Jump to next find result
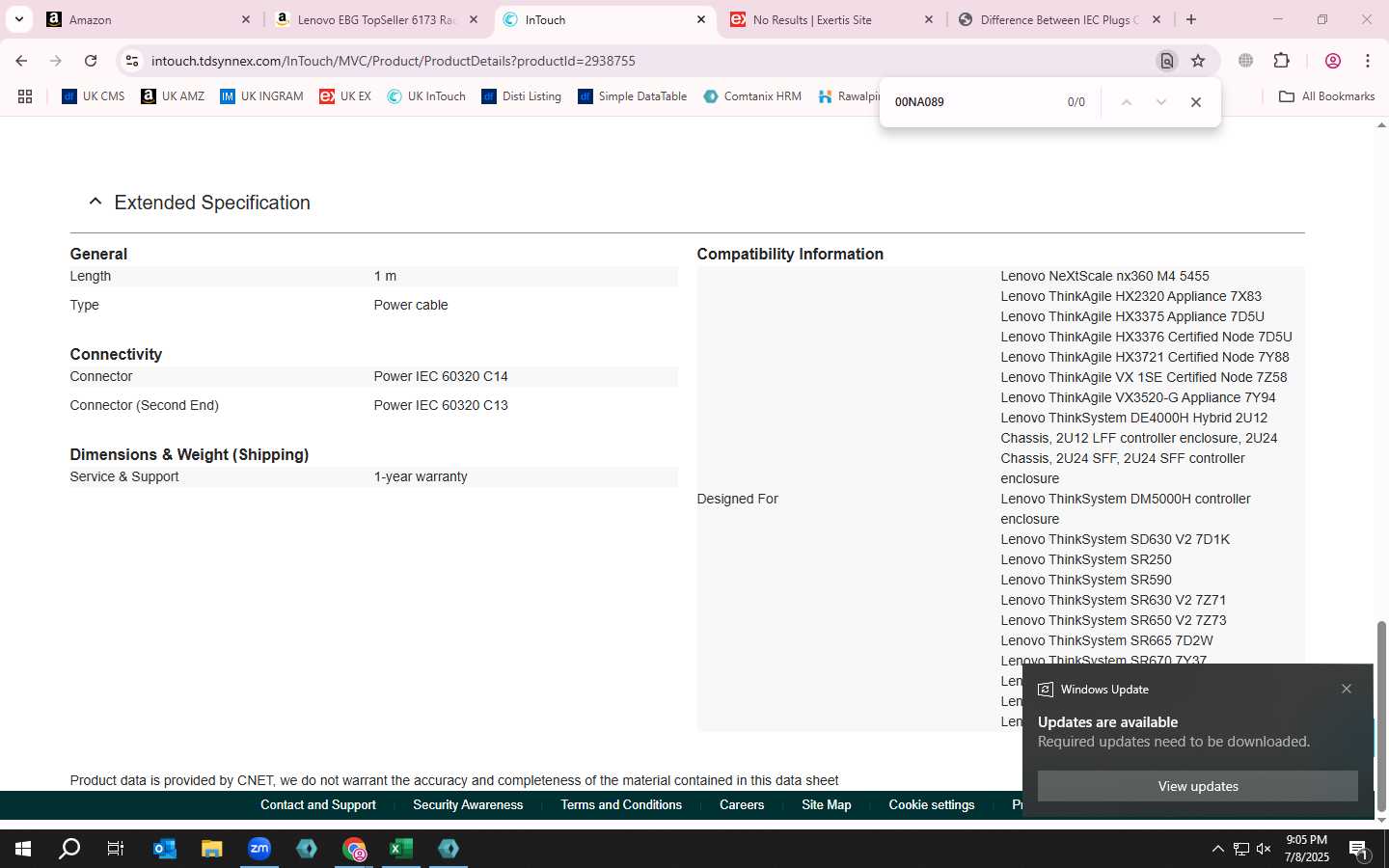 1161,102
